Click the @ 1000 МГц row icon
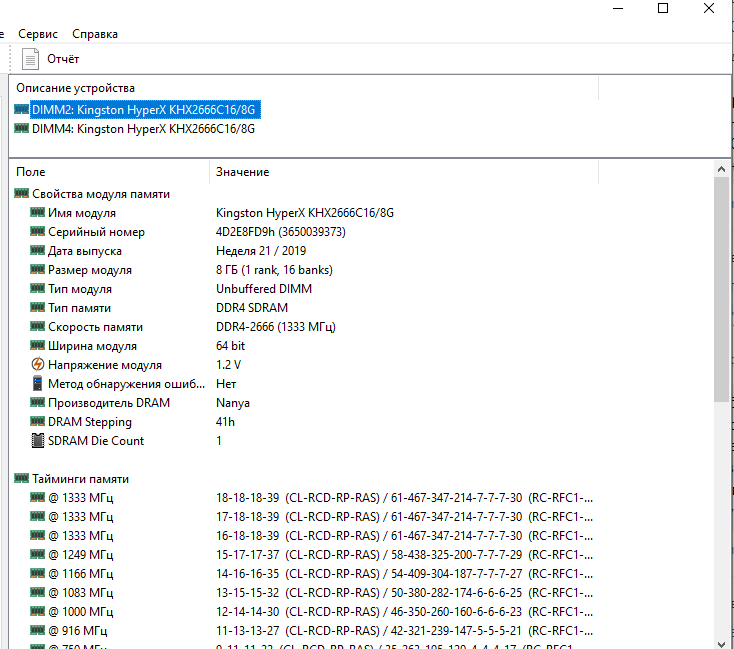This screenshot has width=734, height=649. (x=37, y=611)
